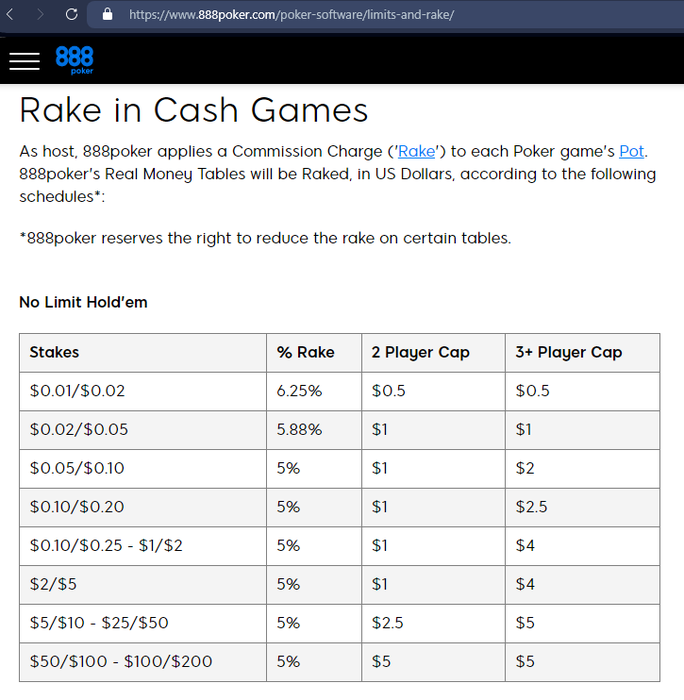Click the '% Rake' column header
This screenshot has width=684, height=700.
tap(305, 352)
